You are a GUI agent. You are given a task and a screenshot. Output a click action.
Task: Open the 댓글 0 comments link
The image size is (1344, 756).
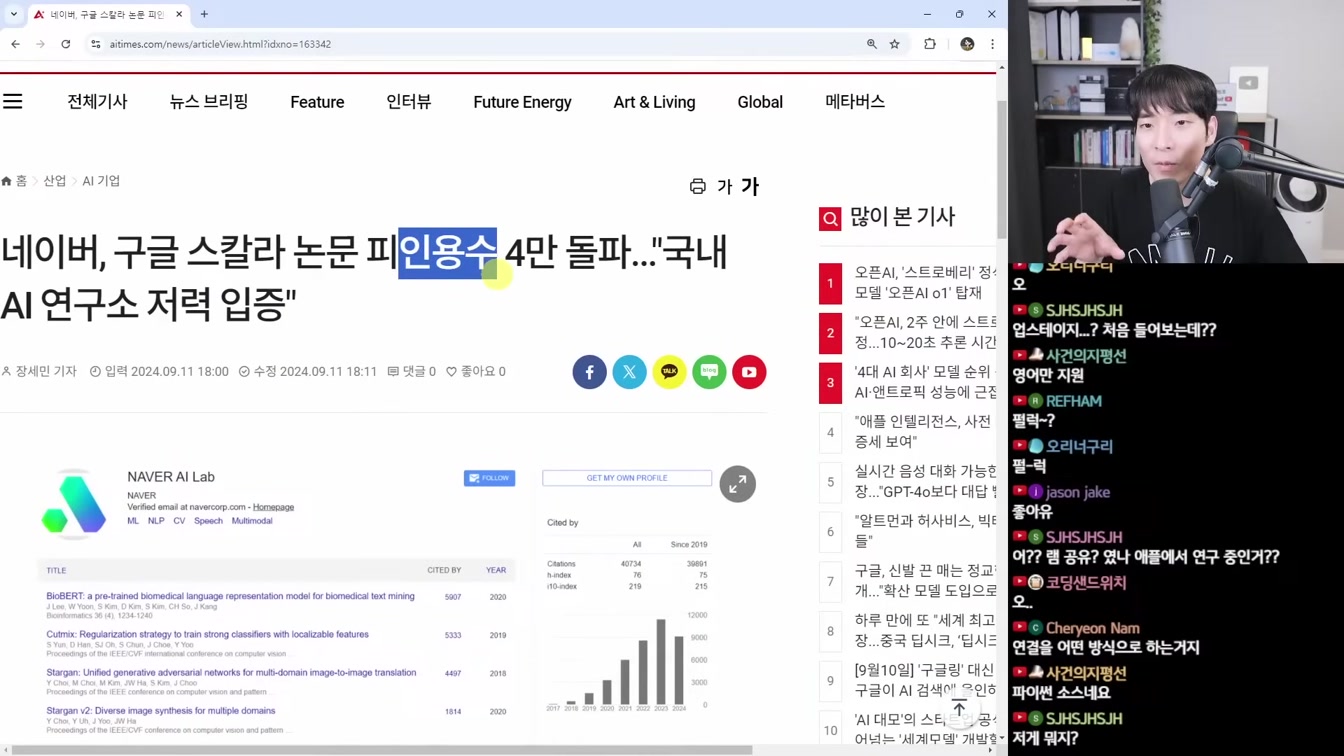coord(412,371)
